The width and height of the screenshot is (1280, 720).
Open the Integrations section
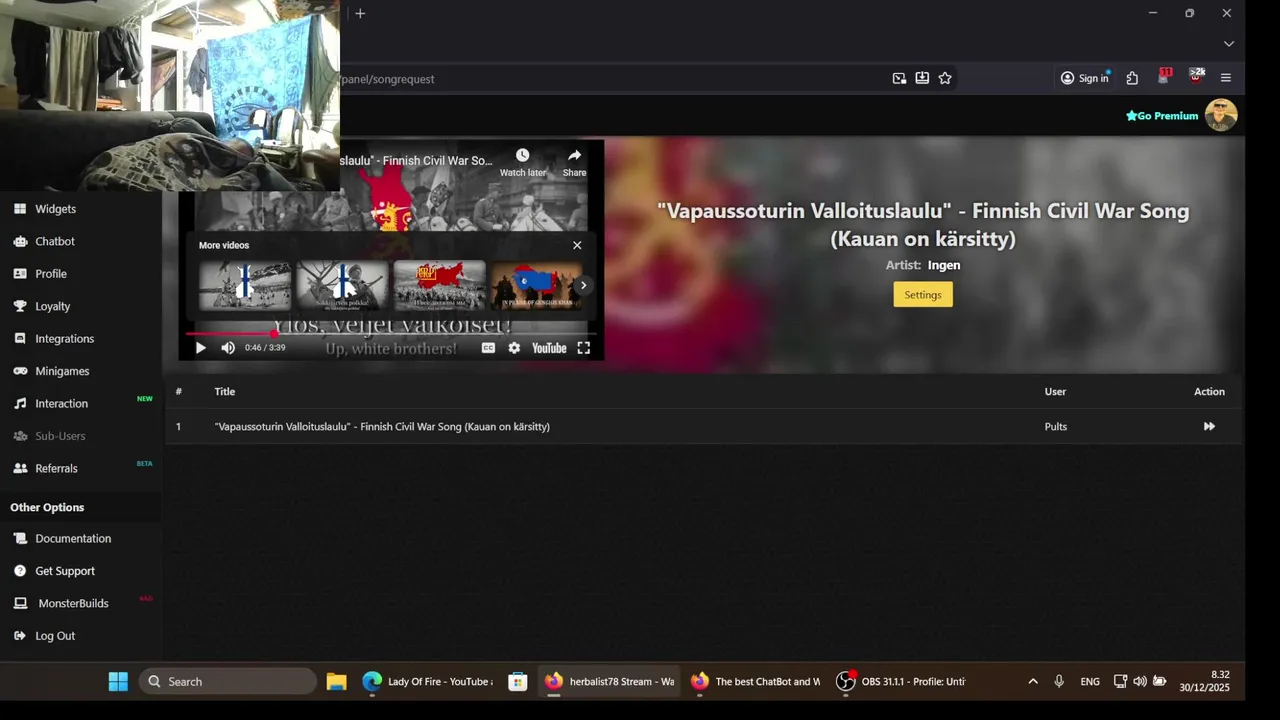click(x=64, y=339)
